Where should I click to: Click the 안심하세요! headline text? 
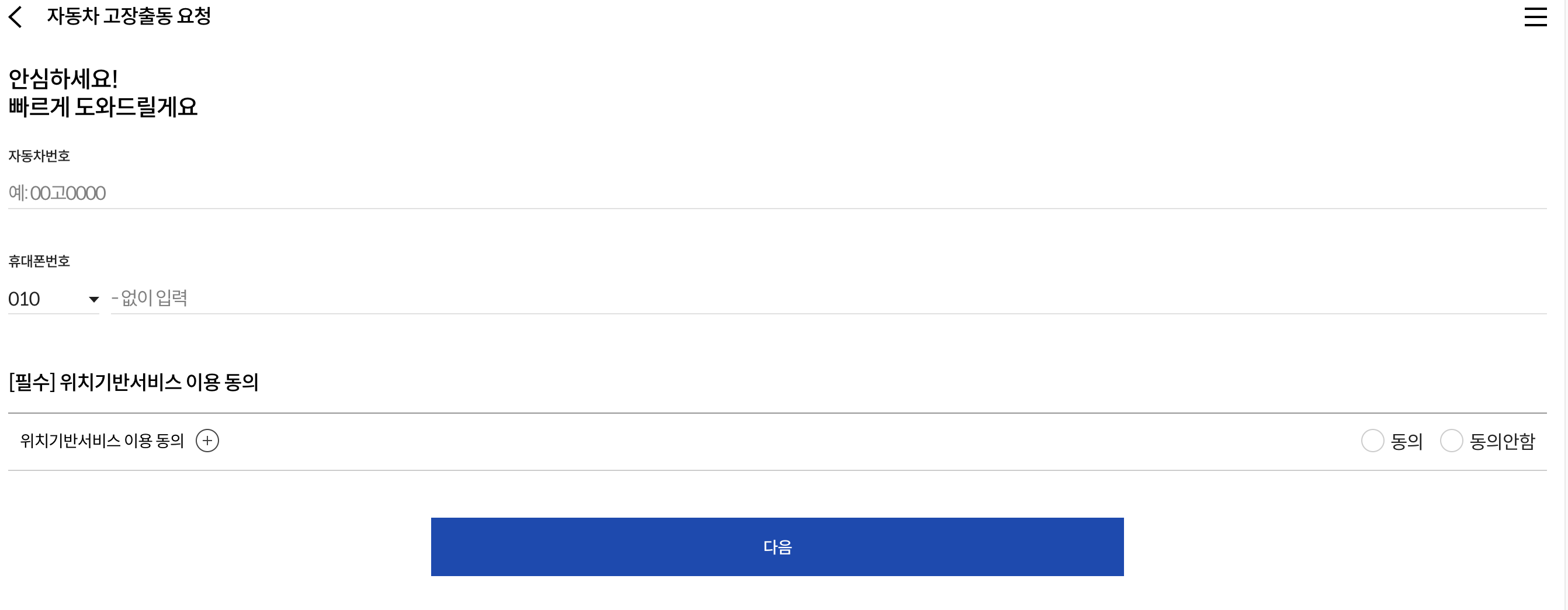point(63,79)
